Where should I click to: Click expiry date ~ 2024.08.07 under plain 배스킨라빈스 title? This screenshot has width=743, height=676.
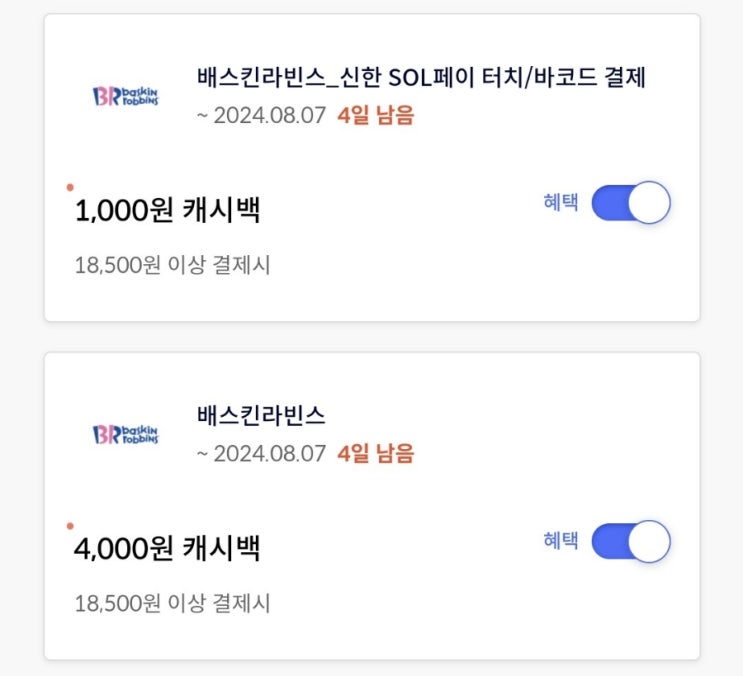(x=262, y=453)
